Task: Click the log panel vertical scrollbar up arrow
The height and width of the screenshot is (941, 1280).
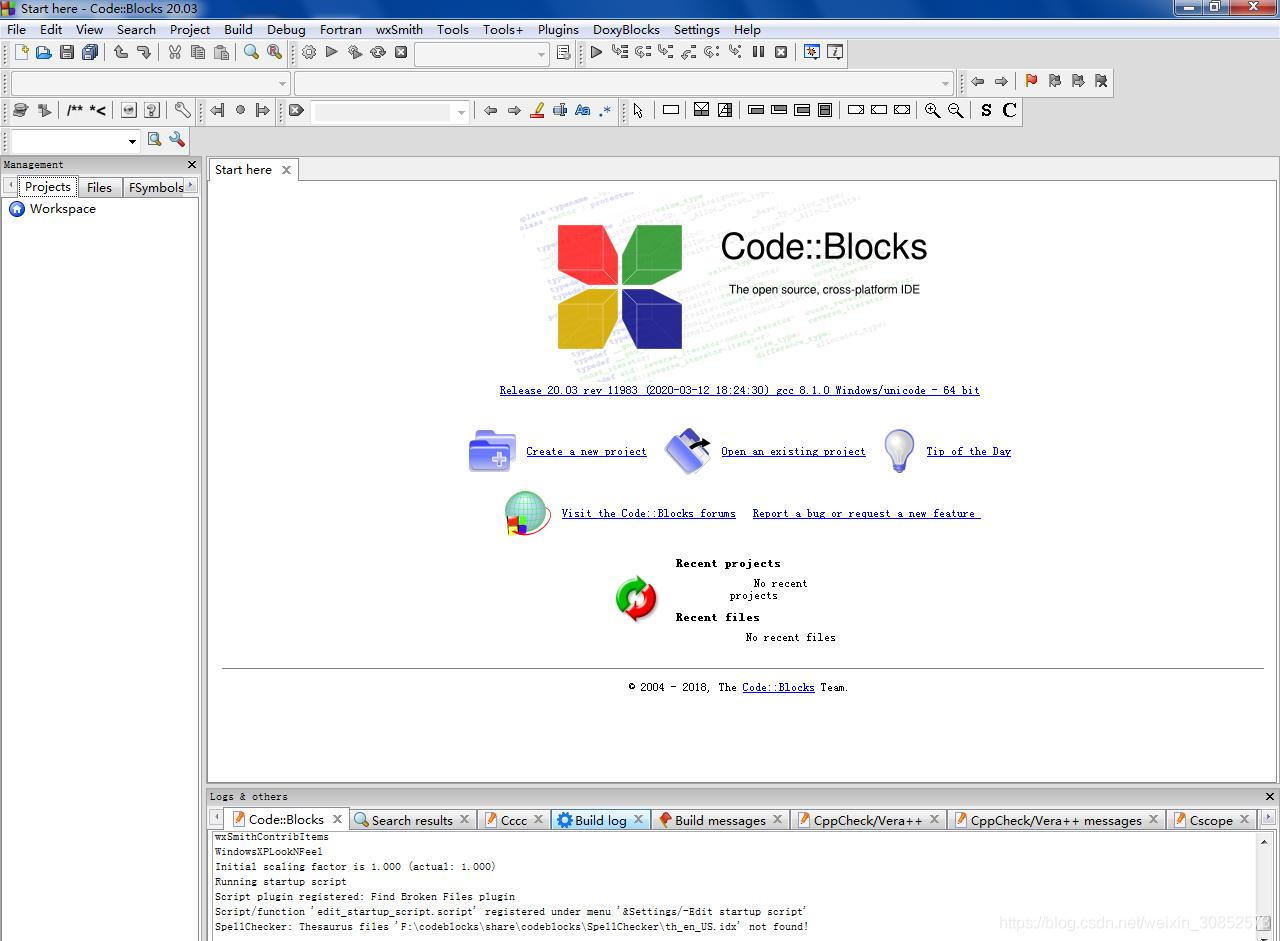Action: click(x=1264, y=842)
